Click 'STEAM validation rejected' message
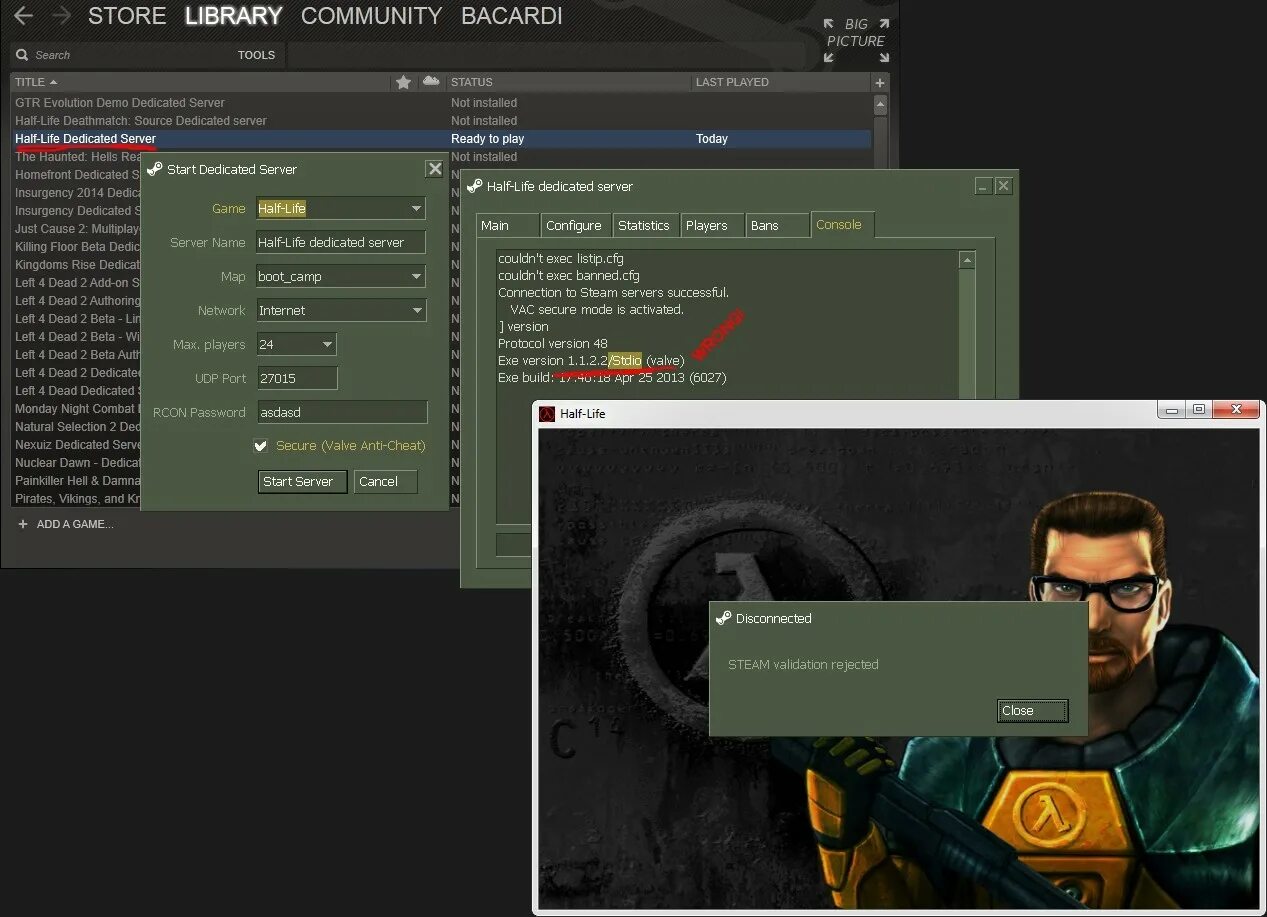The width and height of the screenshot is (1267, 917). tap(803, 665)
